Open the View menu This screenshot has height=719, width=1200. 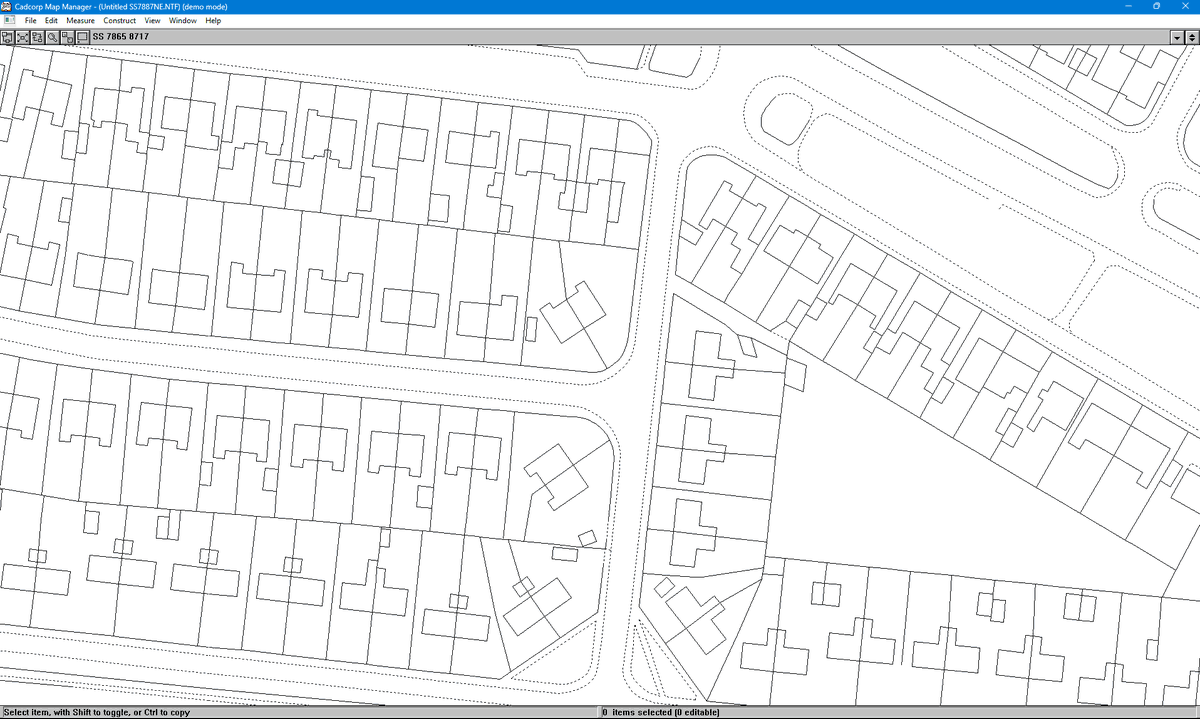(152, 20)
